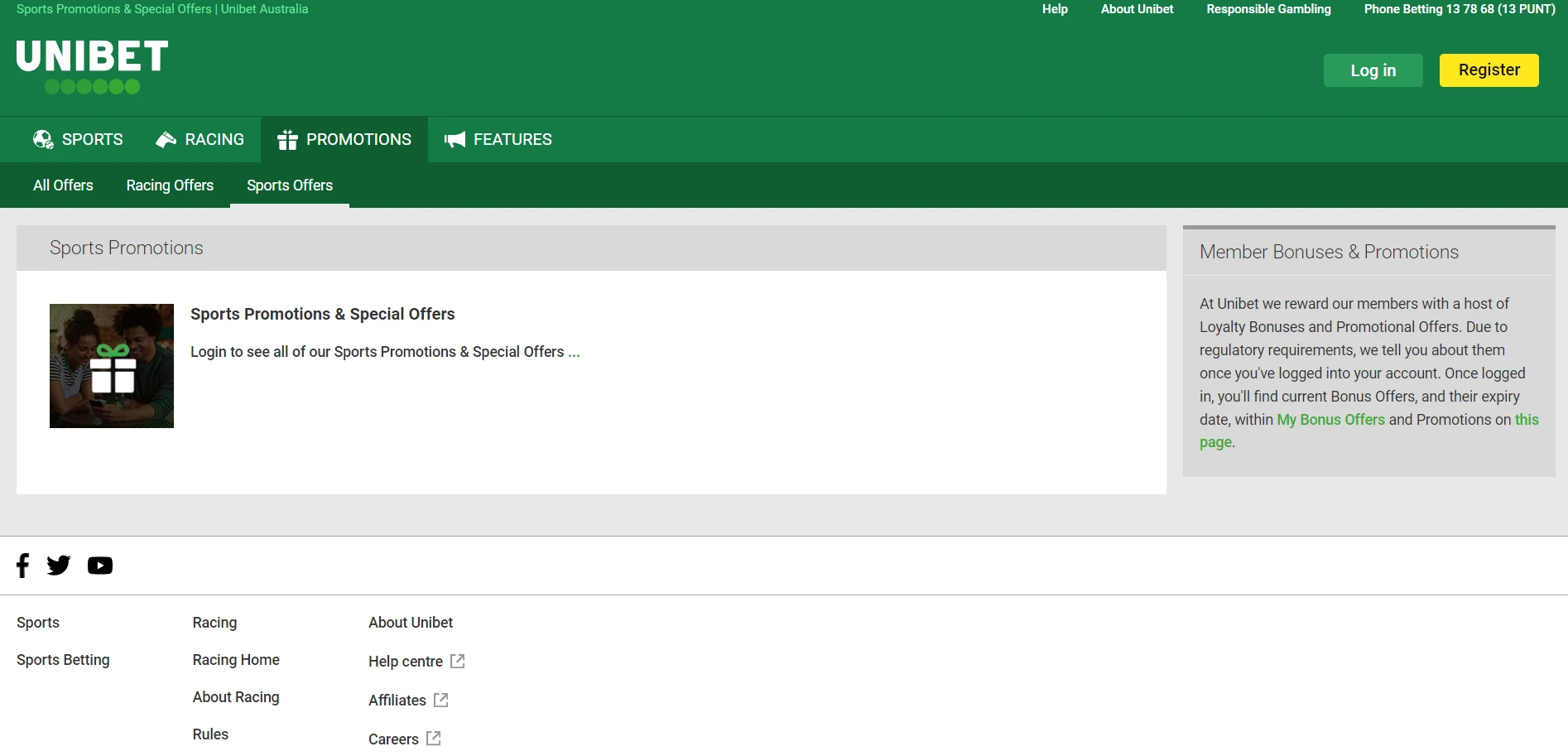Image resolution: width=1568 pixels, height=756 pixels.
Task: Click the Sports Betting footer link
Action: coord(63,660)
